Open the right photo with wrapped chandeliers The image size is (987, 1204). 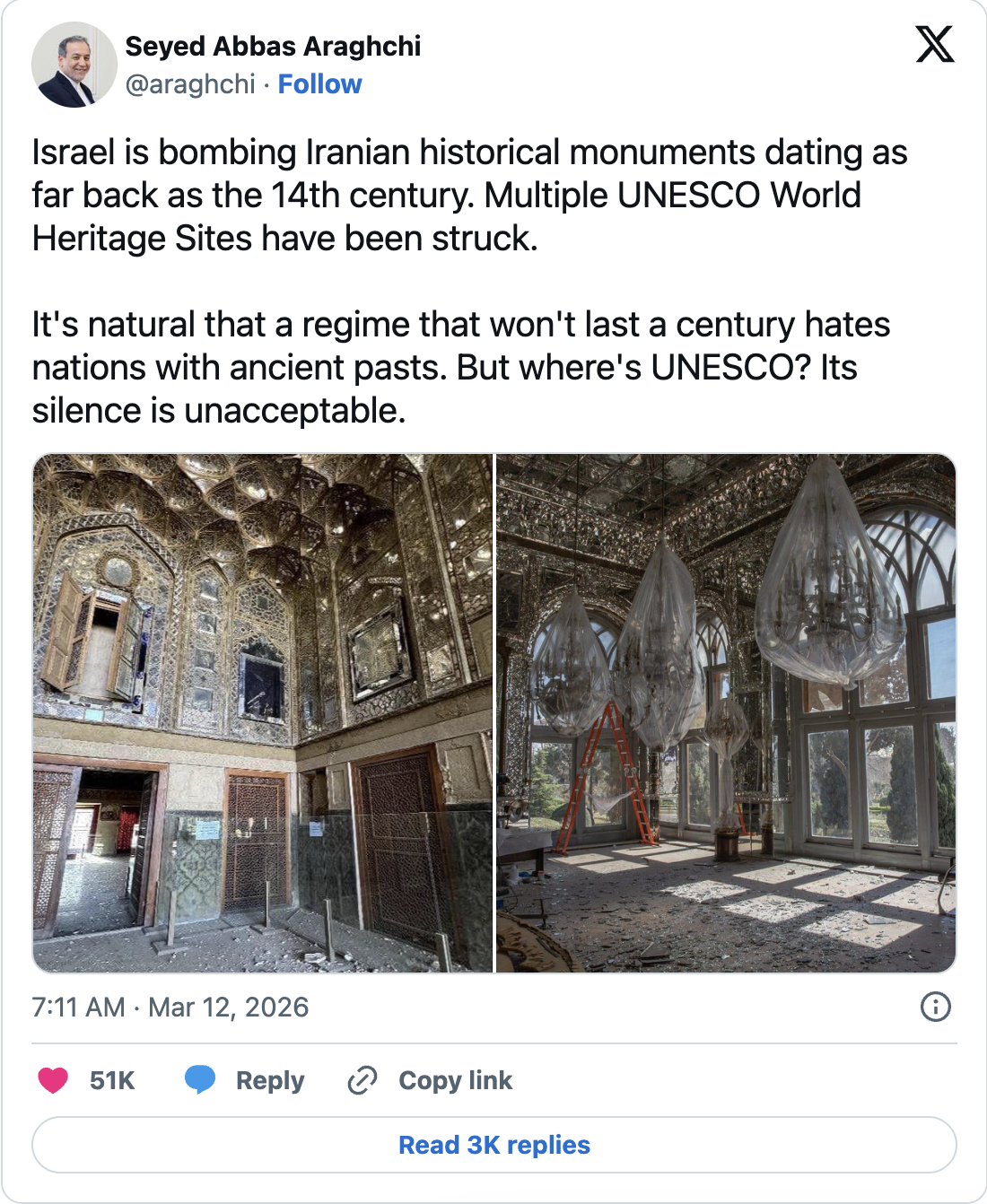726,713
